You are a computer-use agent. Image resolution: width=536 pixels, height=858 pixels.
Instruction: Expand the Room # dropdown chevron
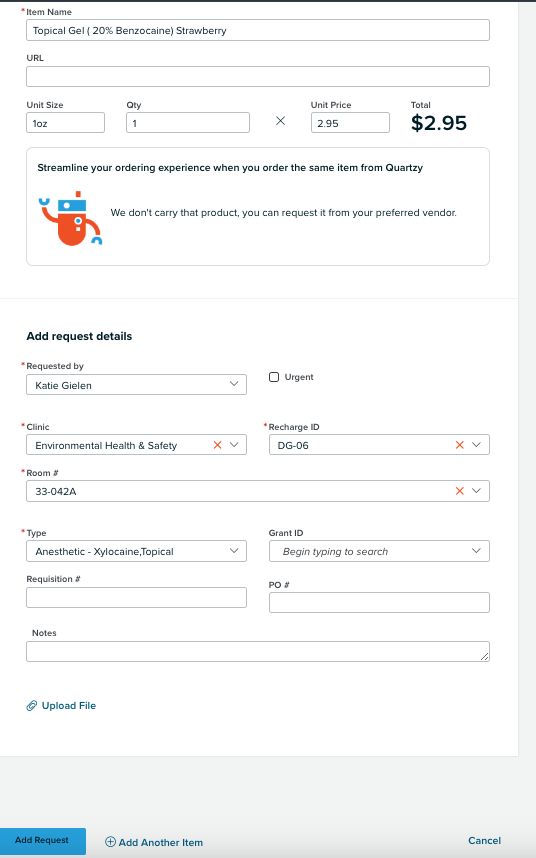(x=476, y=491)
